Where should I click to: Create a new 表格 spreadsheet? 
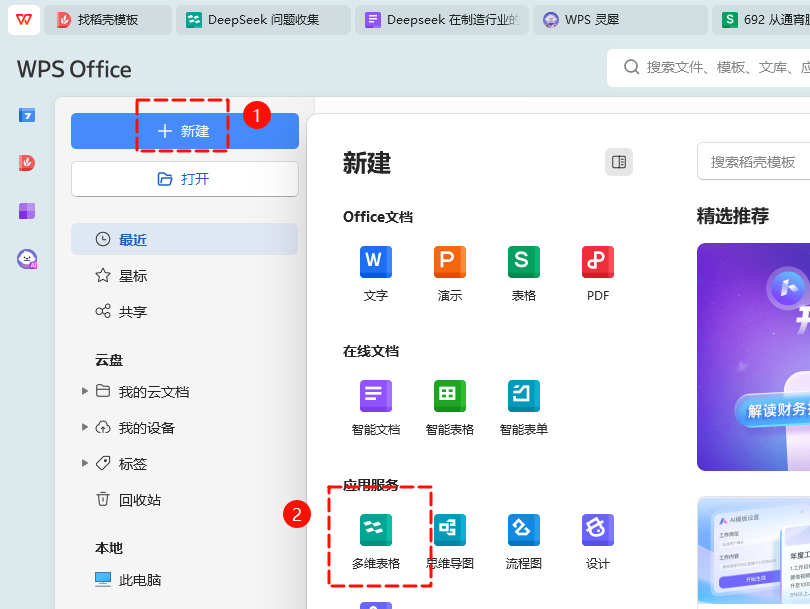point(524,274)
